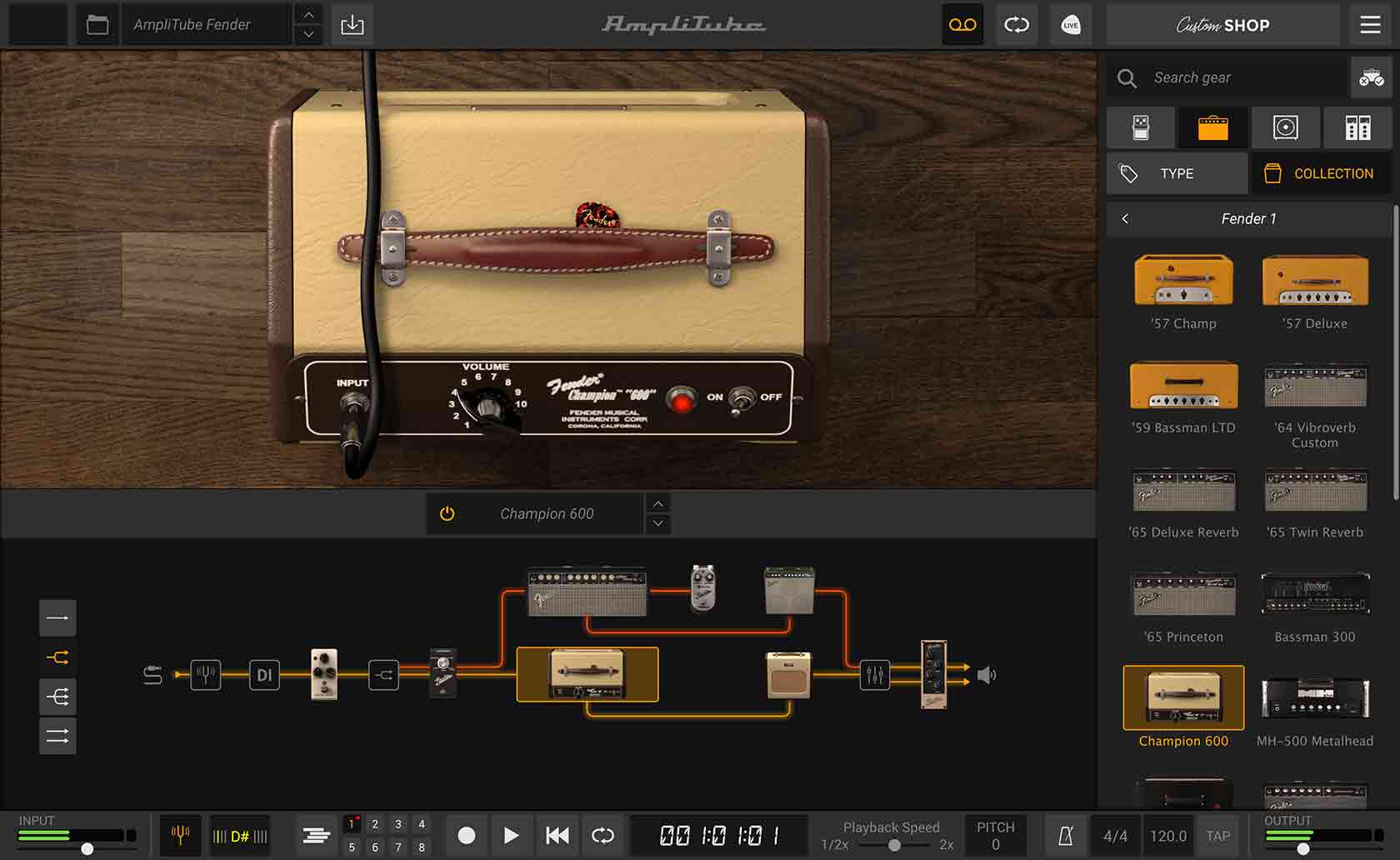Viewport: 1400px width, 860px height.
Task: Select the tuner block in the chain
Action: (205, 674)
